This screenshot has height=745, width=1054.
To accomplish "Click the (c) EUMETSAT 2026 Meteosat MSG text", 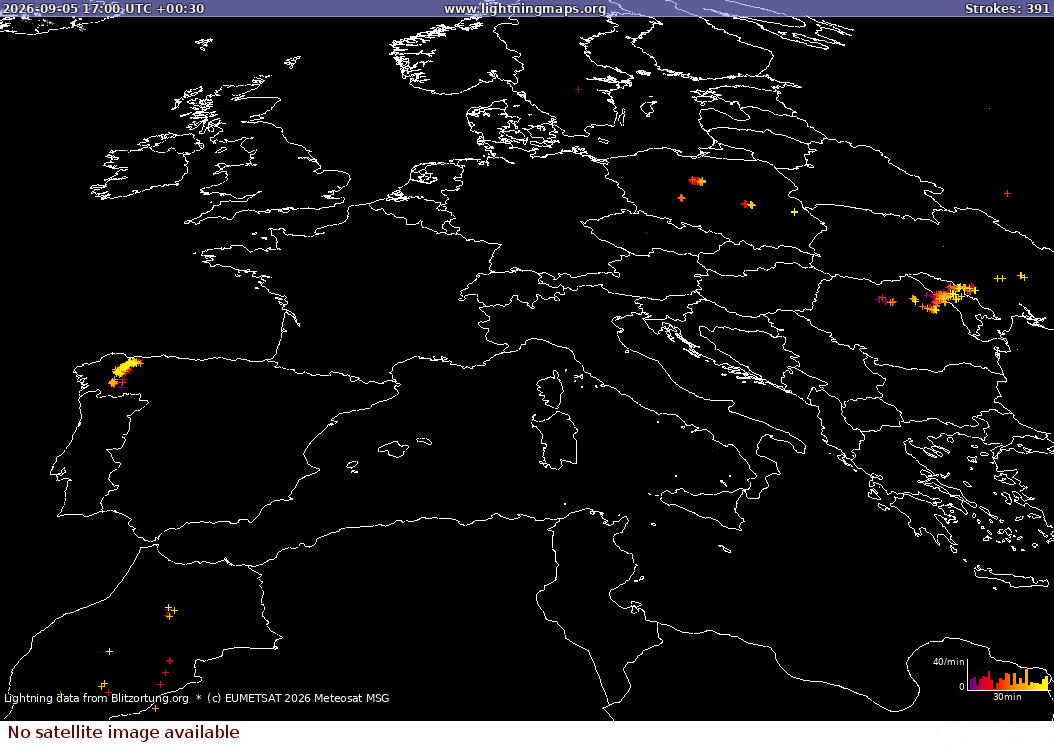I will (x=298, y=698).
